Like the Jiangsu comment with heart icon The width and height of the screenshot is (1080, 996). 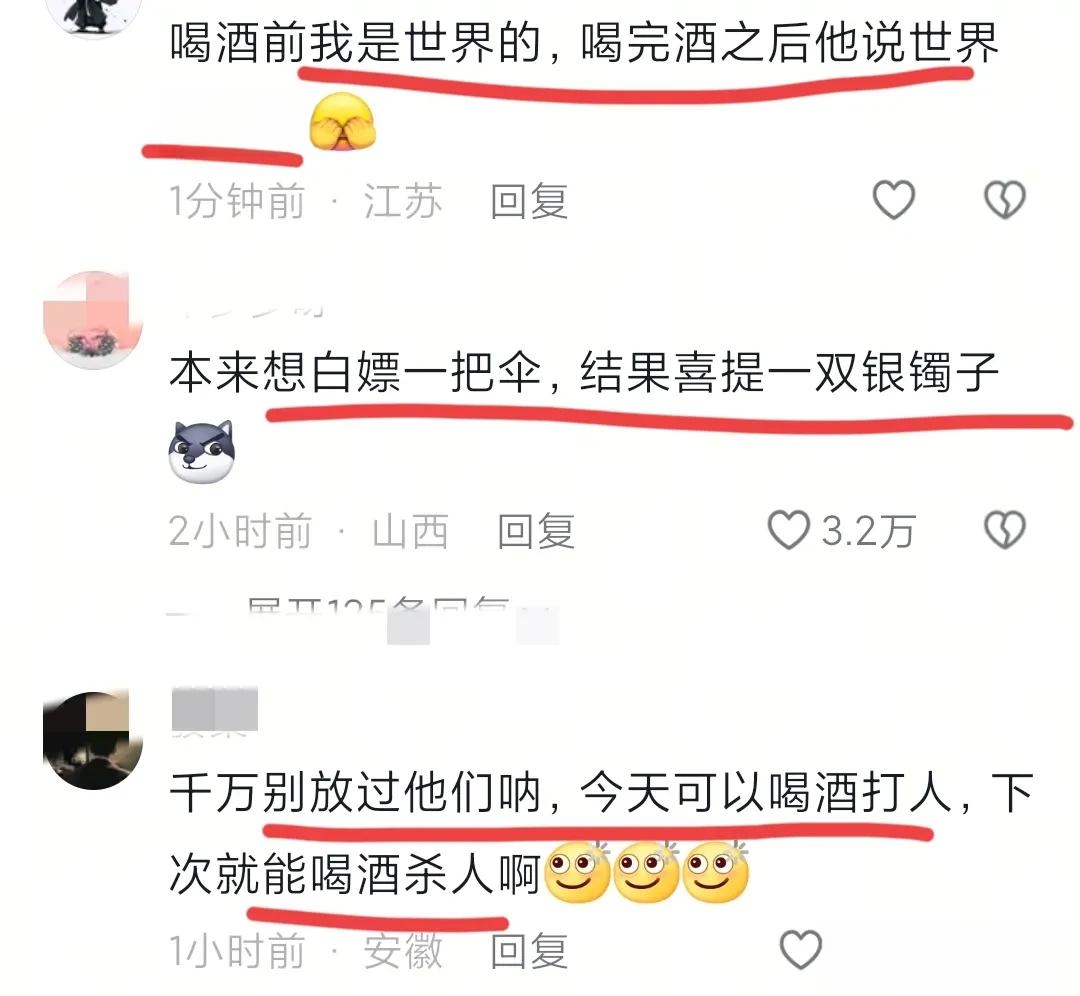893,200
